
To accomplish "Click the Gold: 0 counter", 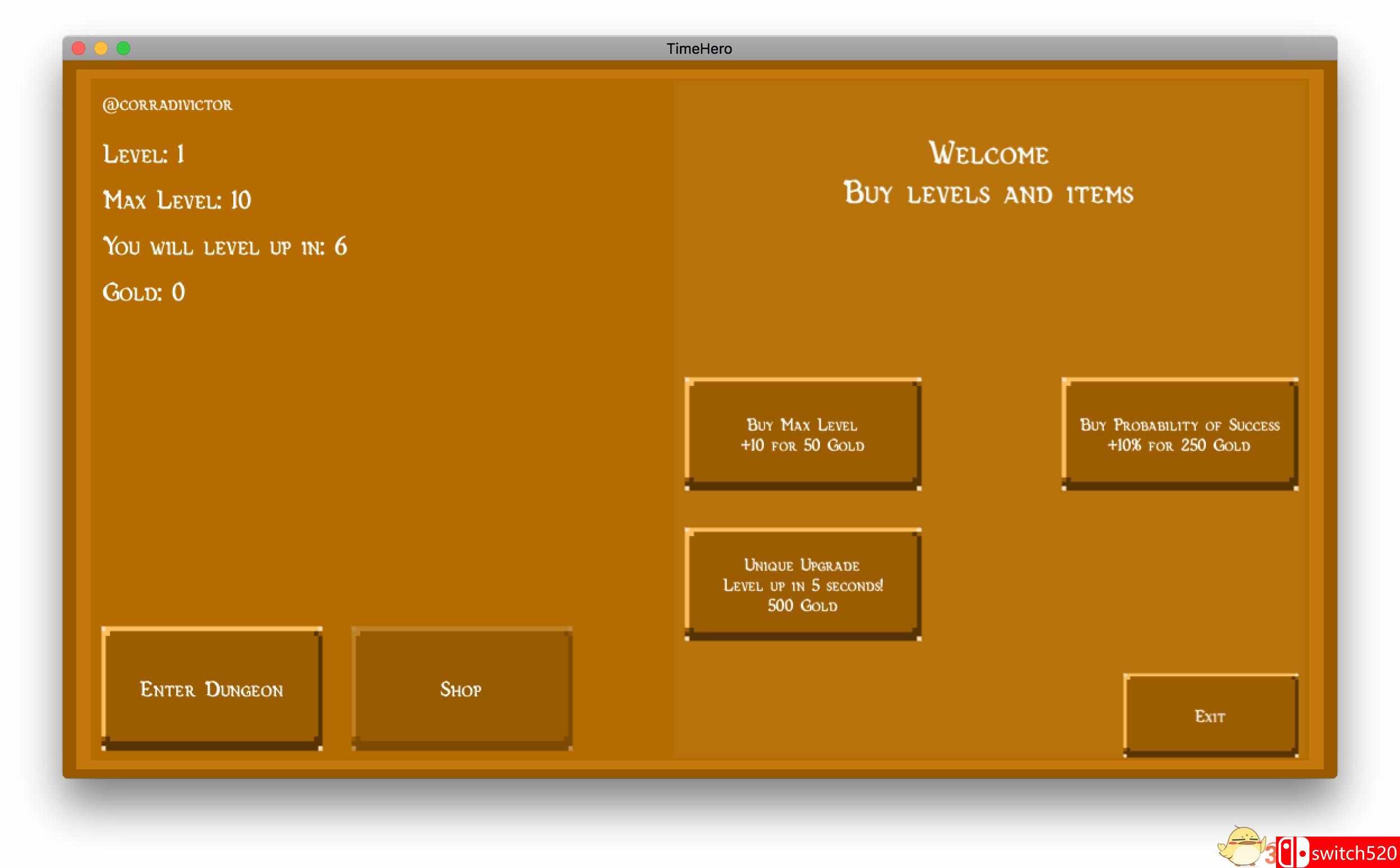I will 144,293.
